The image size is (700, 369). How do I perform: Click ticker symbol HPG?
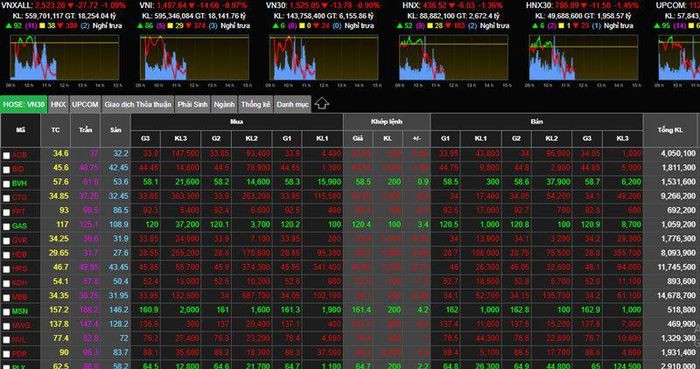click(20, 269)
